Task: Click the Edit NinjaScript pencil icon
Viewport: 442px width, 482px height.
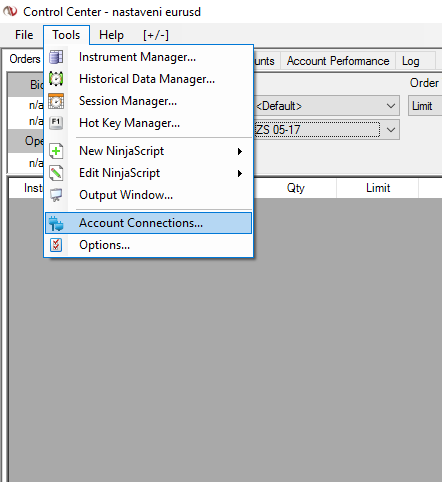Action: 56,173
